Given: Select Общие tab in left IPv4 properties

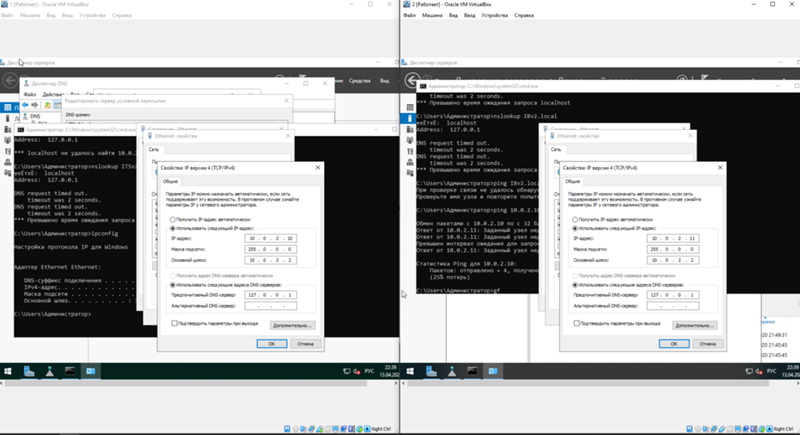Looking at the screenshot, I should point(170,181).
